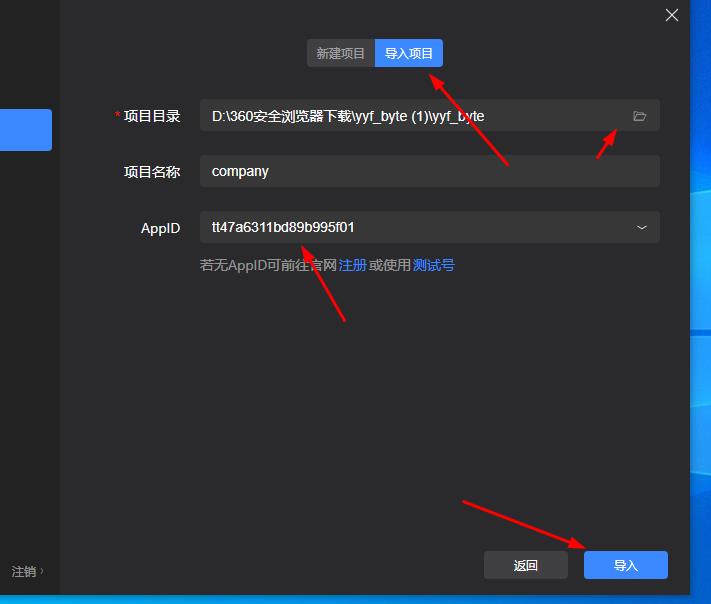Image resolution: width=711 pixels, height=604 pixels.
Task: Click the 项目目录 label
Action: 152,116
